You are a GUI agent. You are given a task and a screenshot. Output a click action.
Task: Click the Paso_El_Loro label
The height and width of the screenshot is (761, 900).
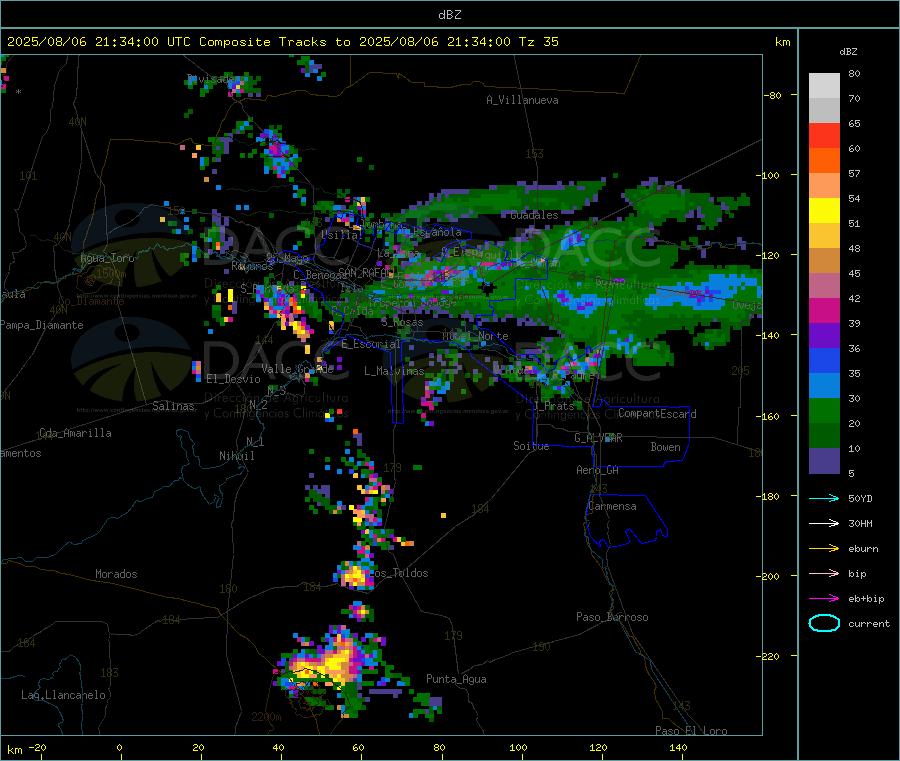coord(691,731)
